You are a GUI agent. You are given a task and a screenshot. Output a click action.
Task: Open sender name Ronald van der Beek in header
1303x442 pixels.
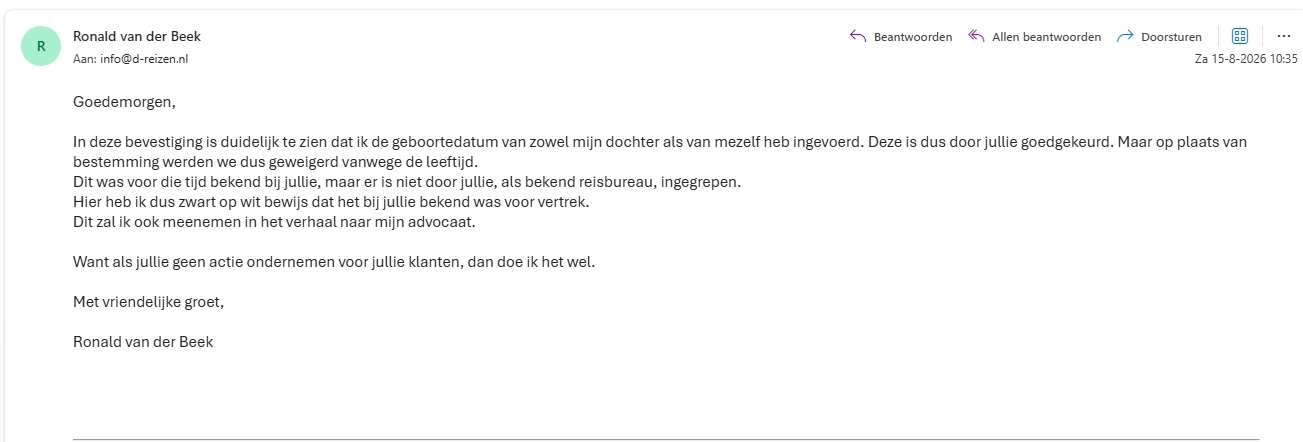click(x=137, y=36)
